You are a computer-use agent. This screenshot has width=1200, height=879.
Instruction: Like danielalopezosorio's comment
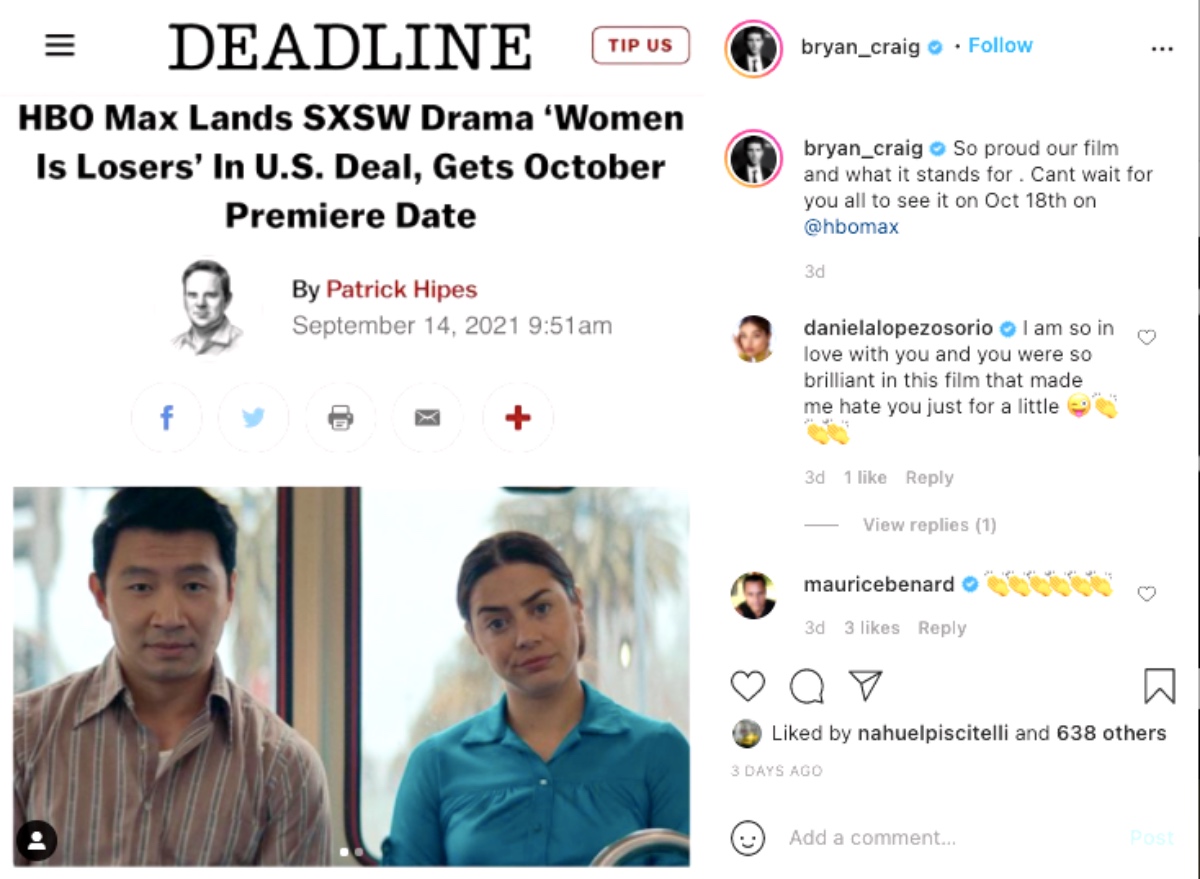(x=1147, y=338)
